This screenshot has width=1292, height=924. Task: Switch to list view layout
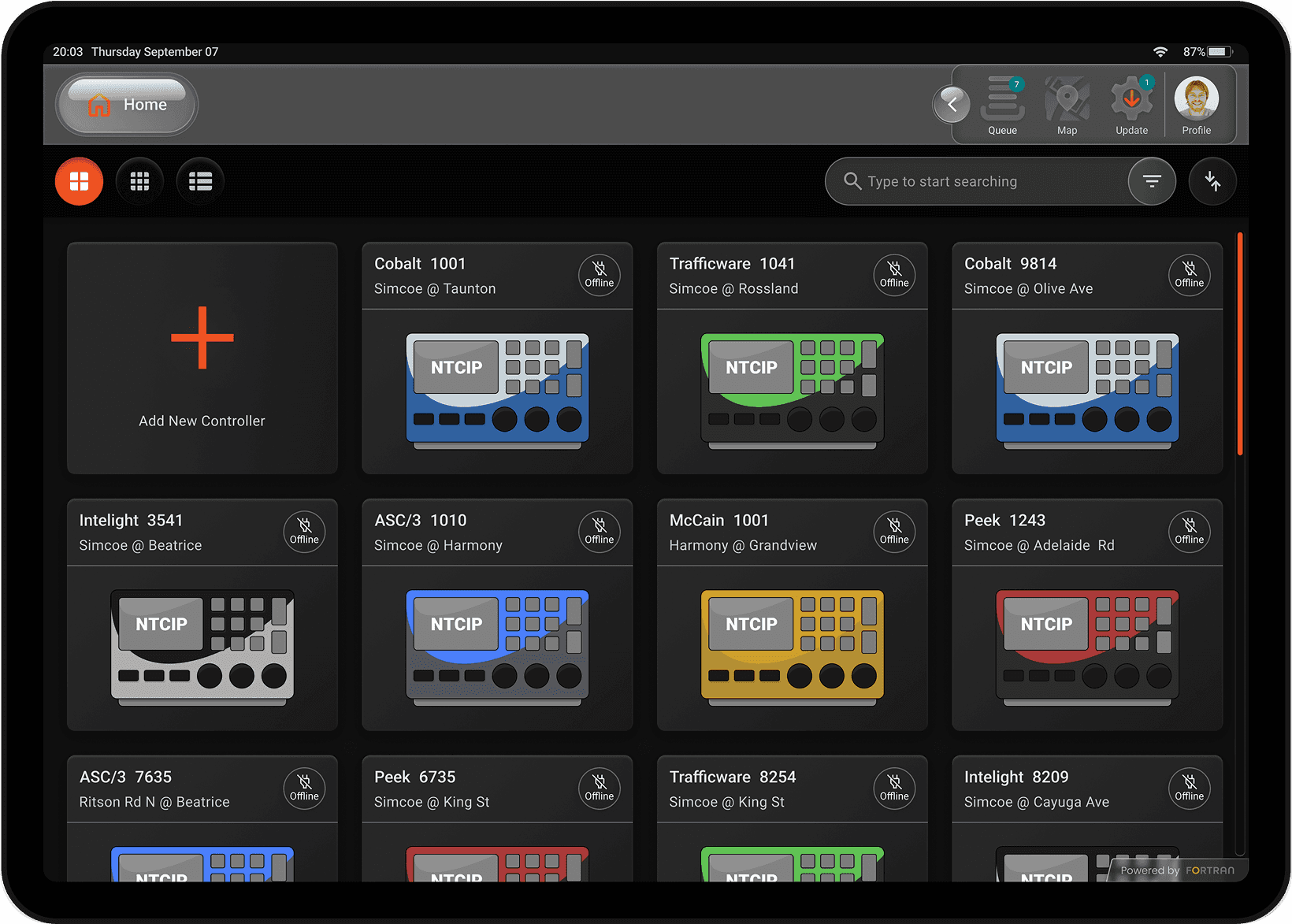point(200,181)
